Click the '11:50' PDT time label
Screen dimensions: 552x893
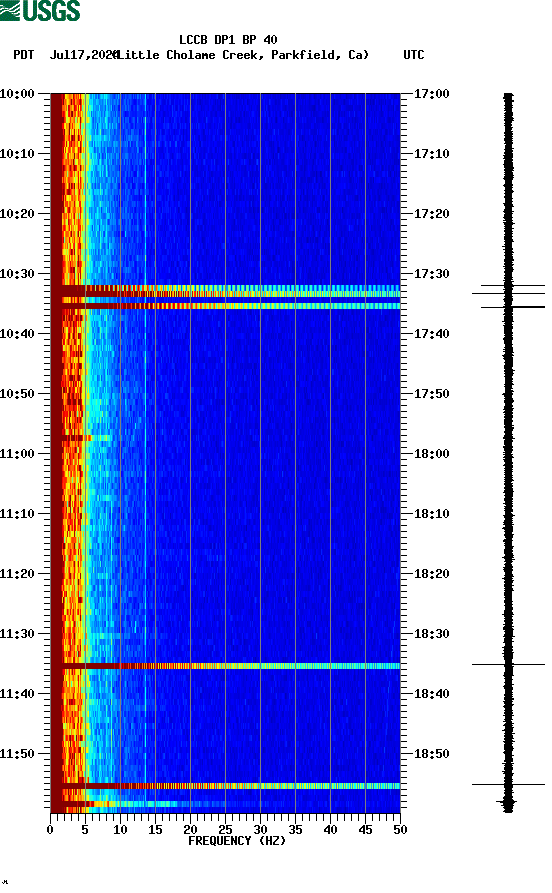tap(17, 754)
